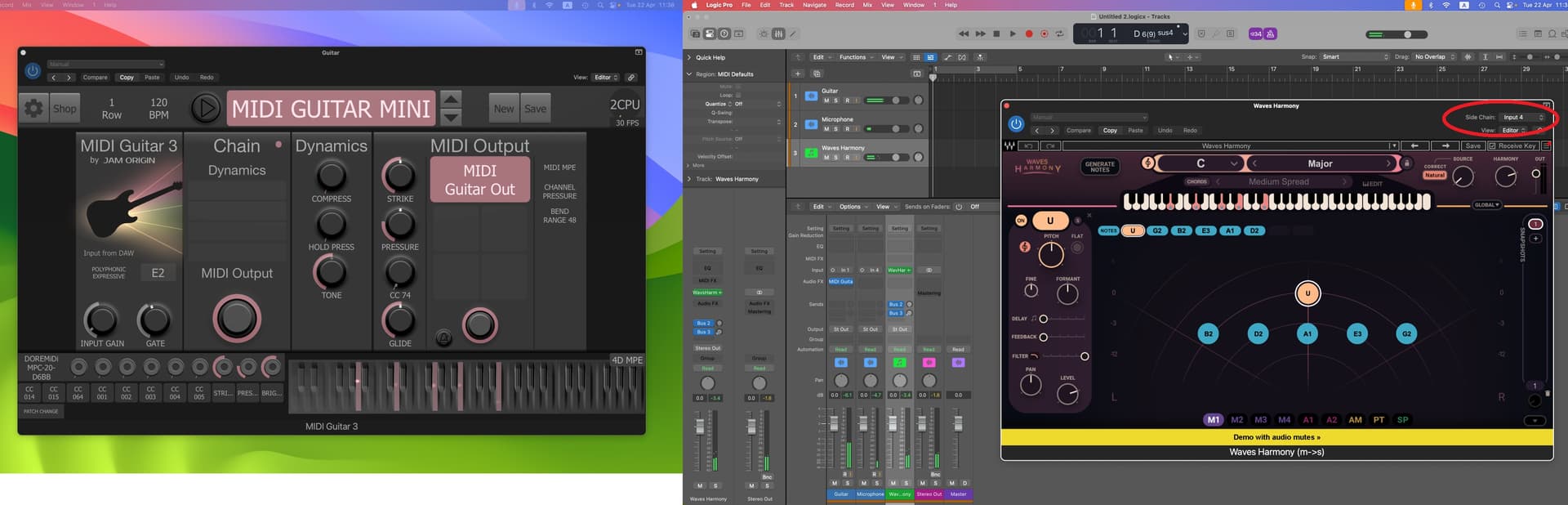This screenshot has height=505, width=1568.
Task: Rewind the Logic Pro transport
Action: [x=964, y=34]
